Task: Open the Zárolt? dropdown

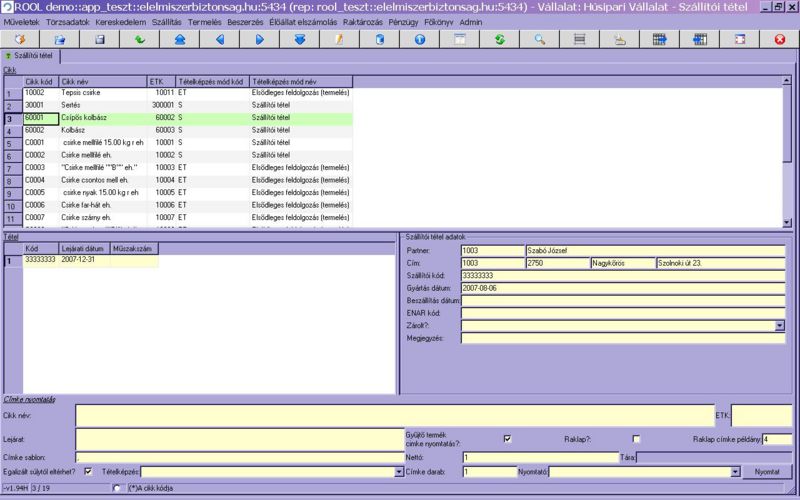Action: [x=779, y=325]
